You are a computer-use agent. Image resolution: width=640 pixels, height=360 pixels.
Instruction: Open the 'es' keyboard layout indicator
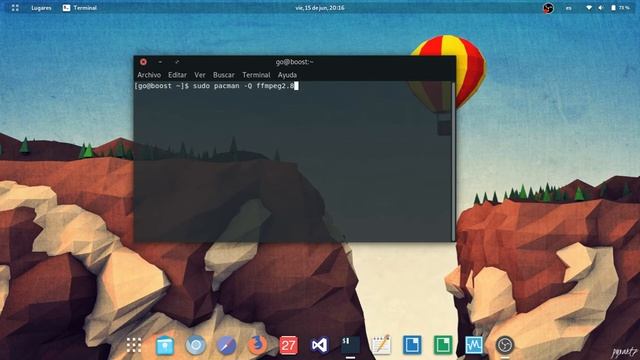(x=569, y=8)
